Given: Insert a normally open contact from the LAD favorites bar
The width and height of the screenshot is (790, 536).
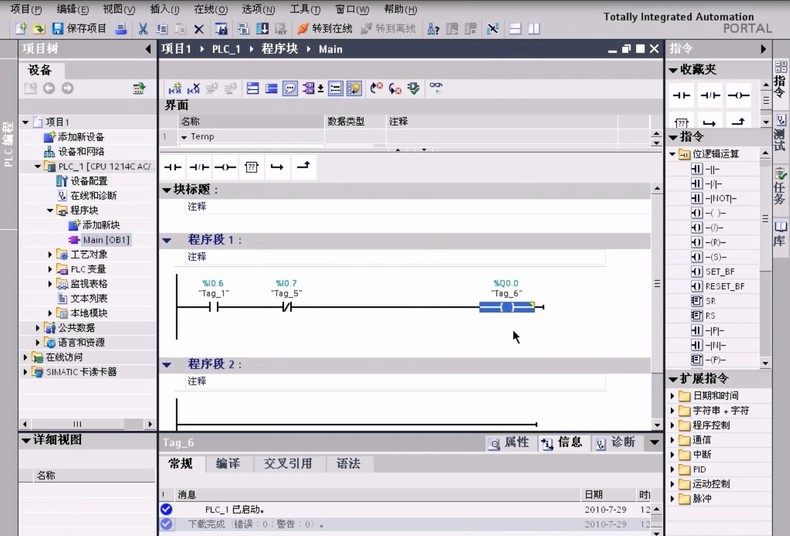Looking at the screenshot, I should tap(173, 167).
